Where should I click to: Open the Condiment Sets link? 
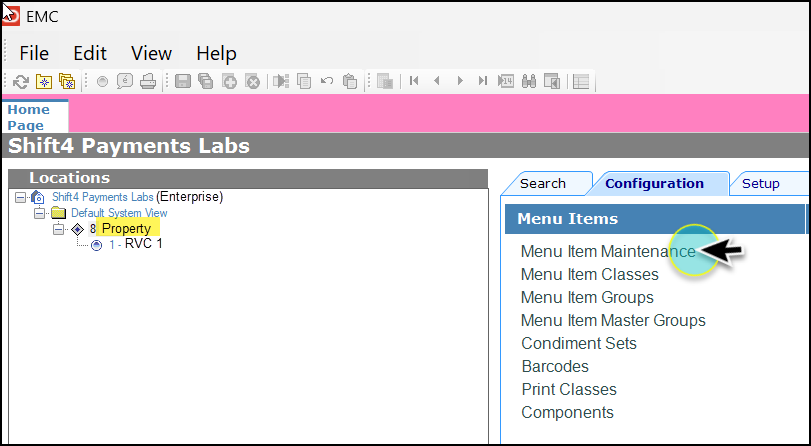pos(579,344)
